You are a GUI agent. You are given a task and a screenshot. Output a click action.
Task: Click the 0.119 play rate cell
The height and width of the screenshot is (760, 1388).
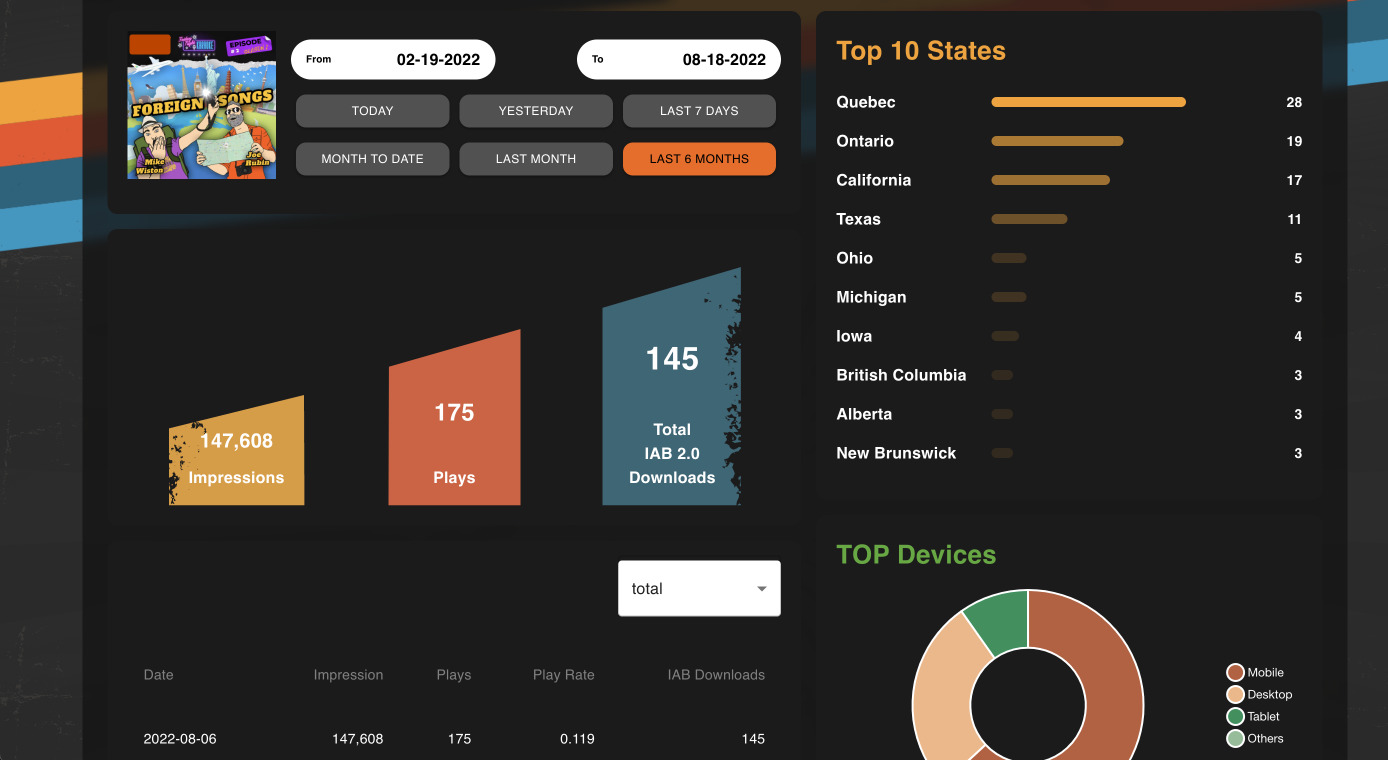click(577, 739)
